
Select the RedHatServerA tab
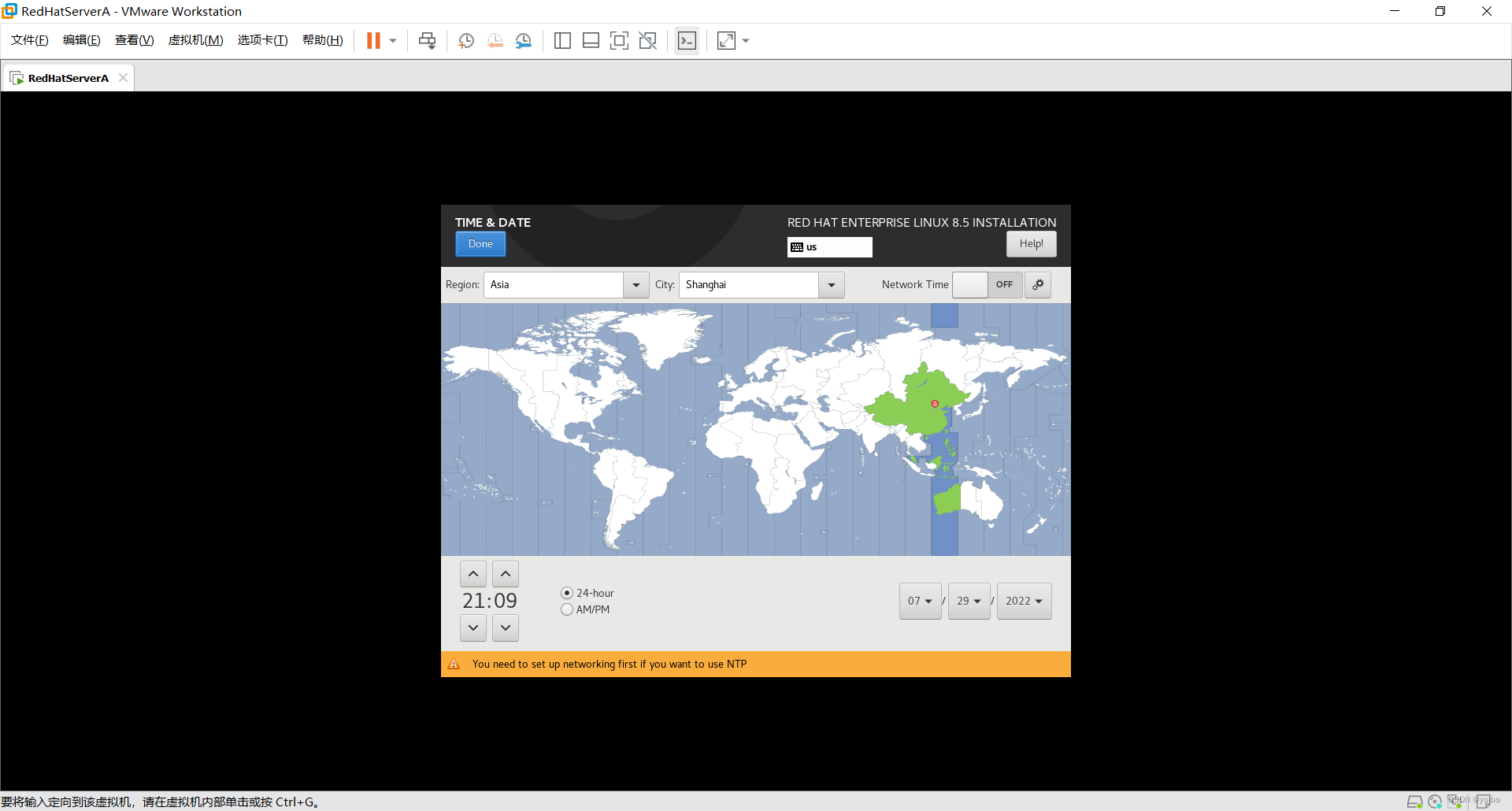pyautogui.click(x=68, y=78)
